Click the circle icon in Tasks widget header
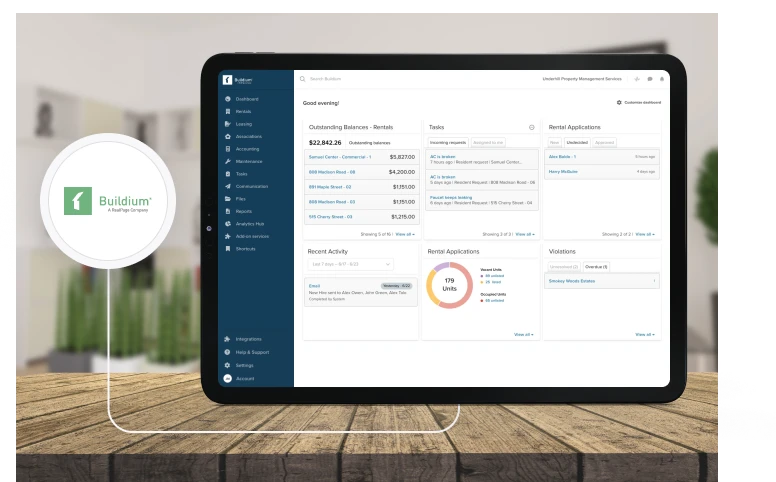 pyautogui.click(x=532, y=127)
